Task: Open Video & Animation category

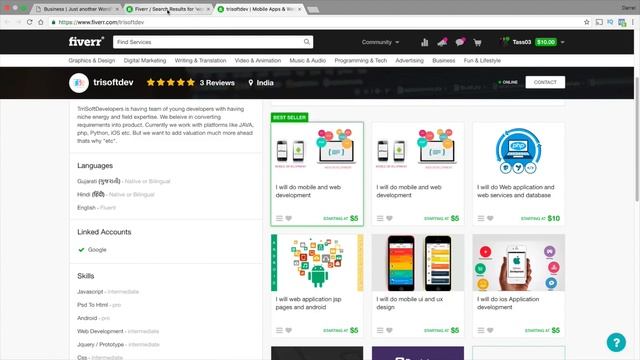Action: [x=258, y=60]
